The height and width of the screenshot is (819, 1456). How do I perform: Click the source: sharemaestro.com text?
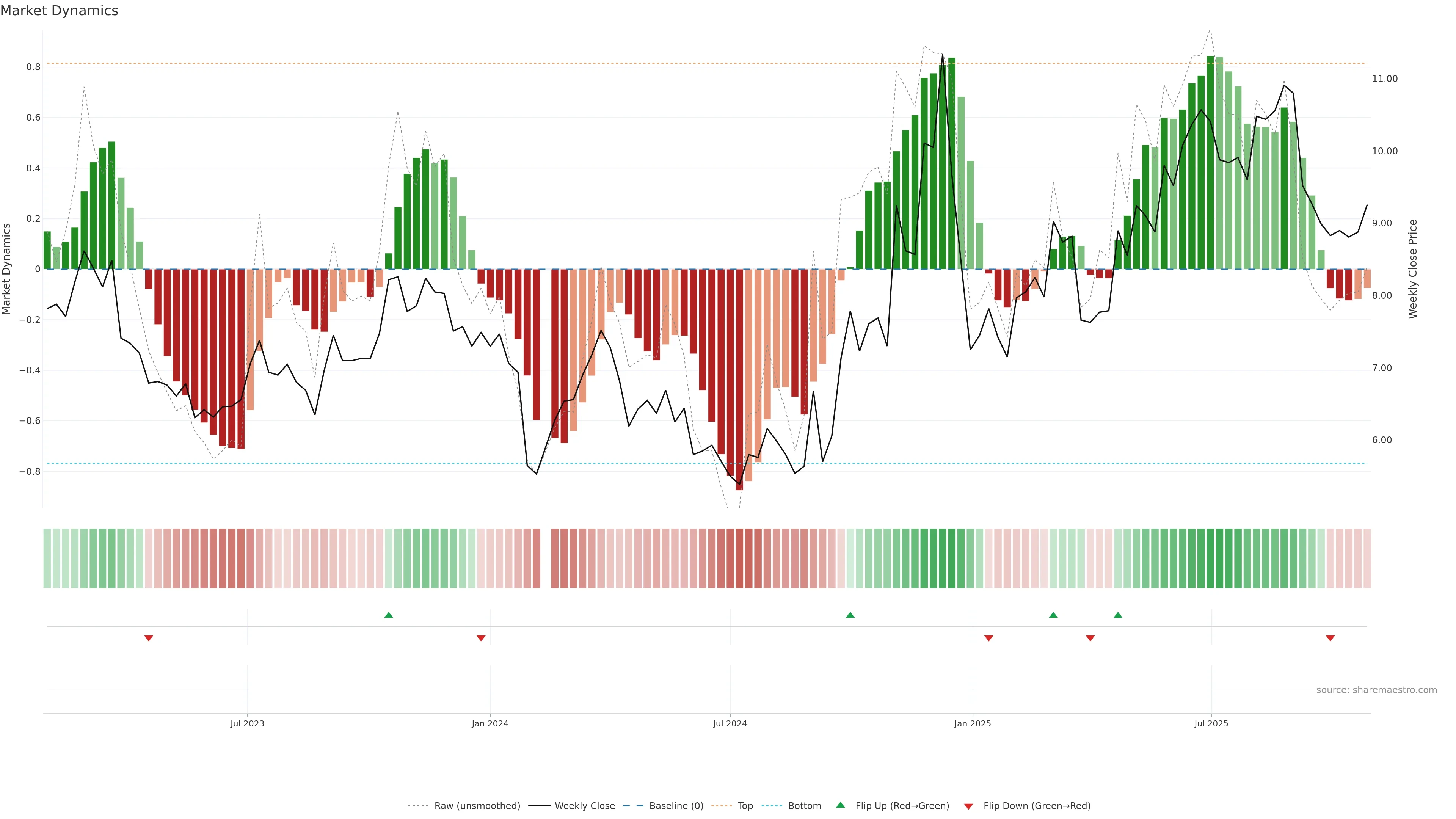pos(1376,690)
